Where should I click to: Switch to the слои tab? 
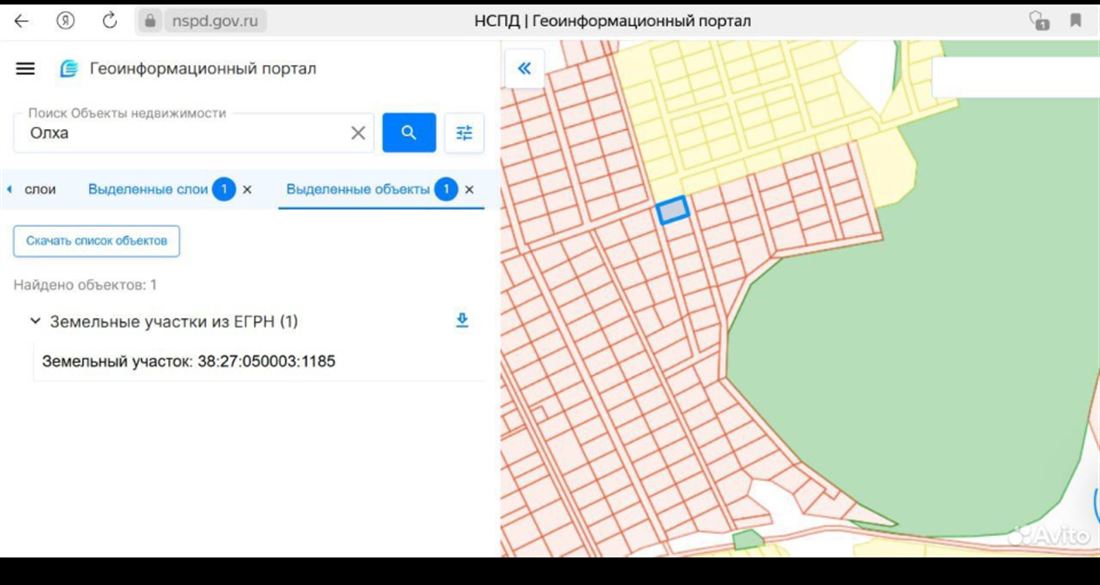coord(40,189)
